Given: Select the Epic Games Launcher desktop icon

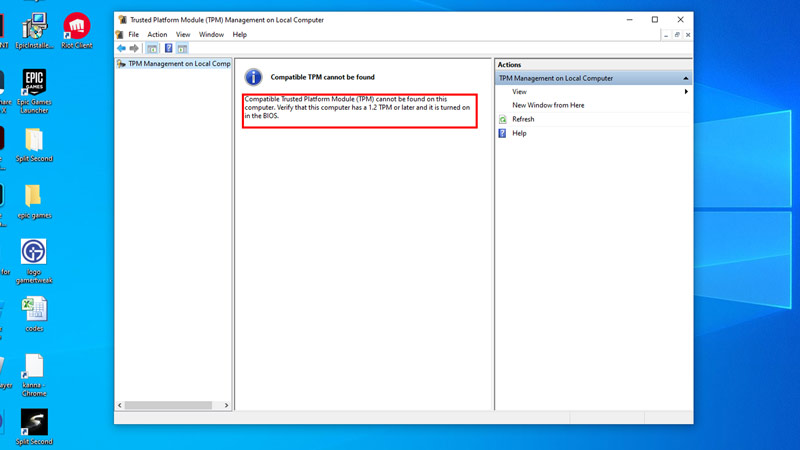Looking at the screenshot, I should (x=34, y=91).
